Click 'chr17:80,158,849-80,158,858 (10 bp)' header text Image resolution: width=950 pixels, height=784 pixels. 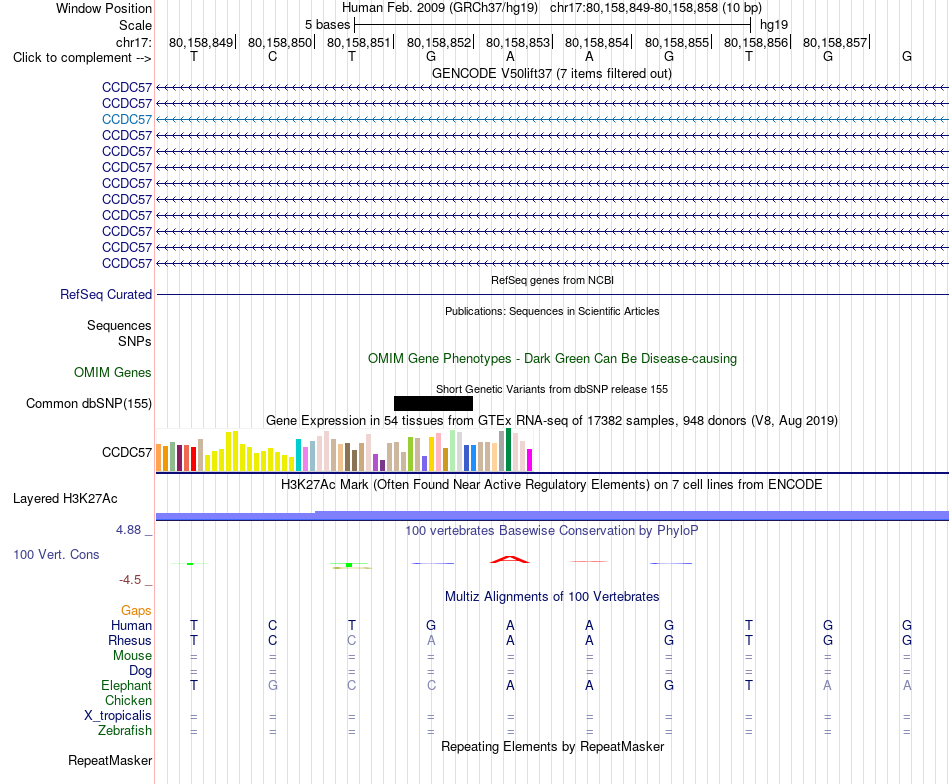[656, 8]
